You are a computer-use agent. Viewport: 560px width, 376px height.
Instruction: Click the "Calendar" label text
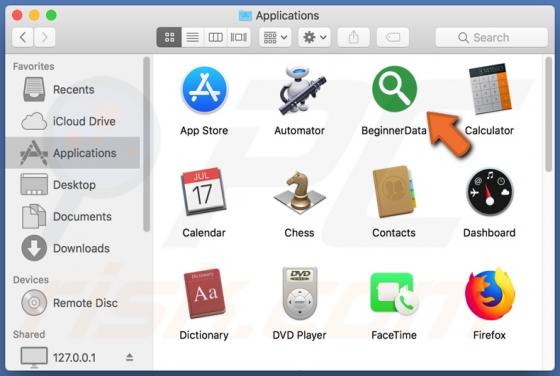coord(204,233)
